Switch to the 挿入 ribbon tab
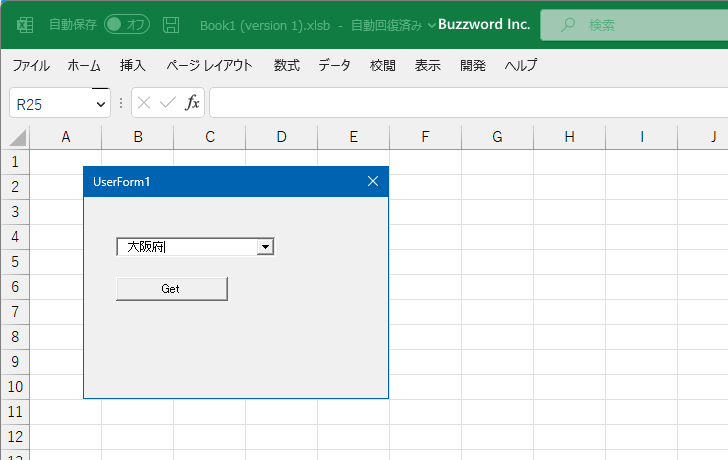728x460 pixels. point(132,65)
